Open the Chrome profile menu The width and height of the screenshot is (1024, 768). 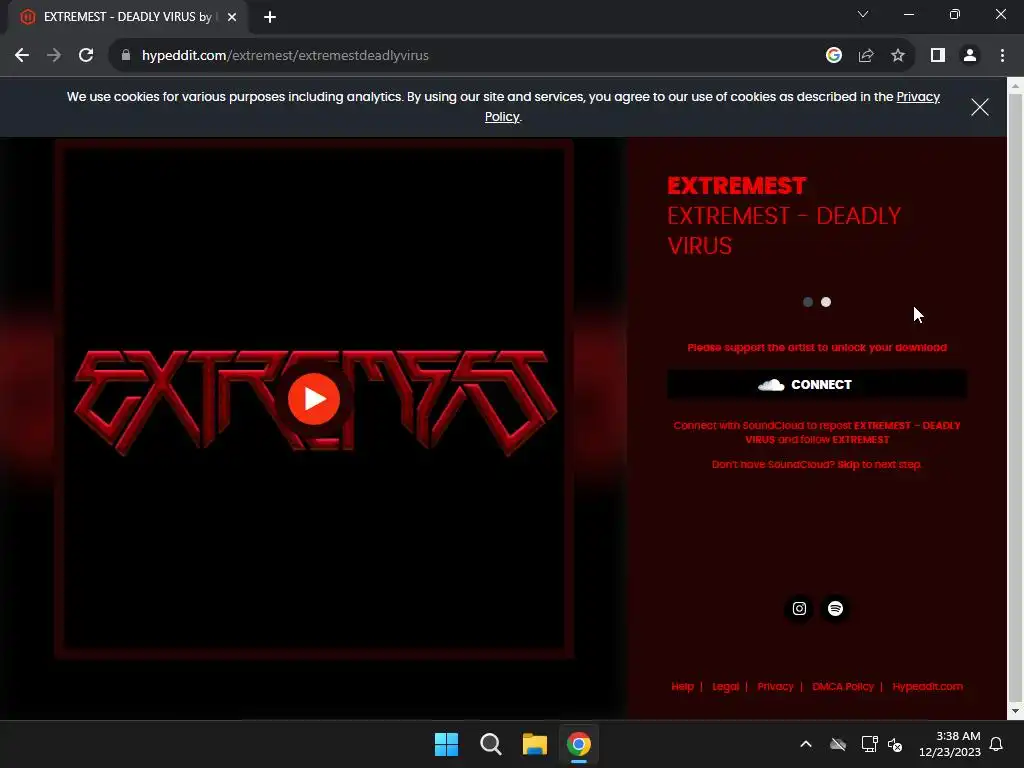970,56
